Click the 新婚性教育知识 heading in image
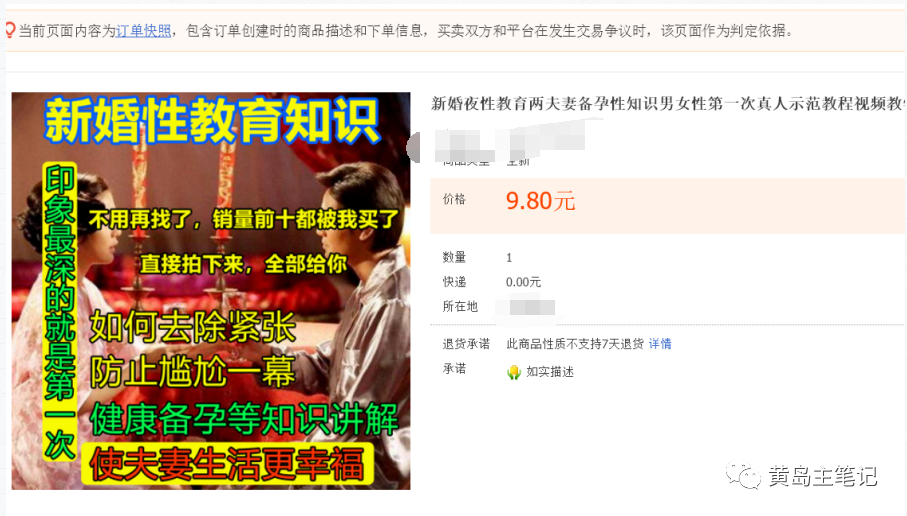The image size is (907, 516). [x=212, y=120]
